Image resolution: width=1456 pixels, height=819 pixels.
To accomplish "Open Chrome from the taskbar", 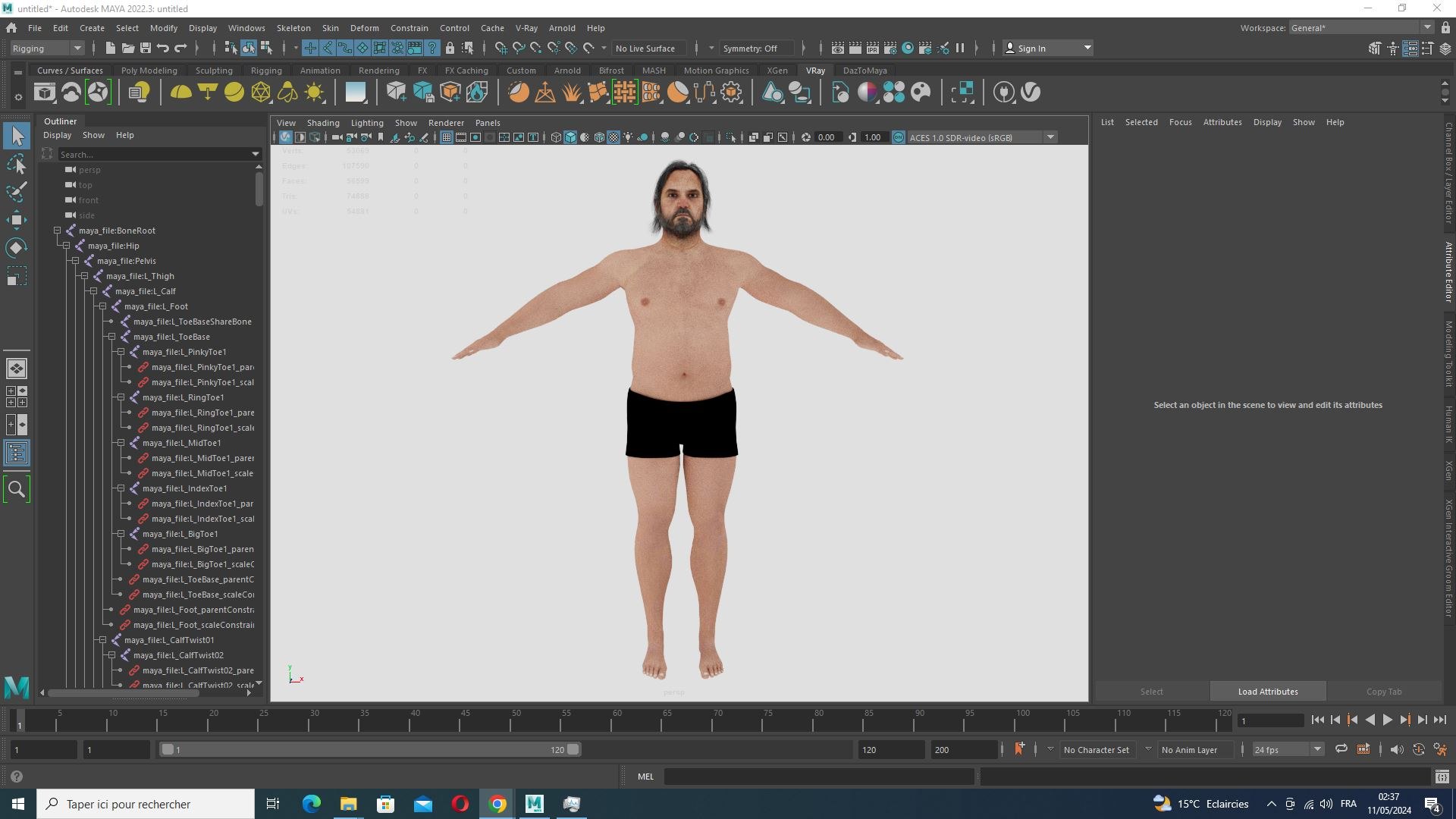I will pos(497,804).
